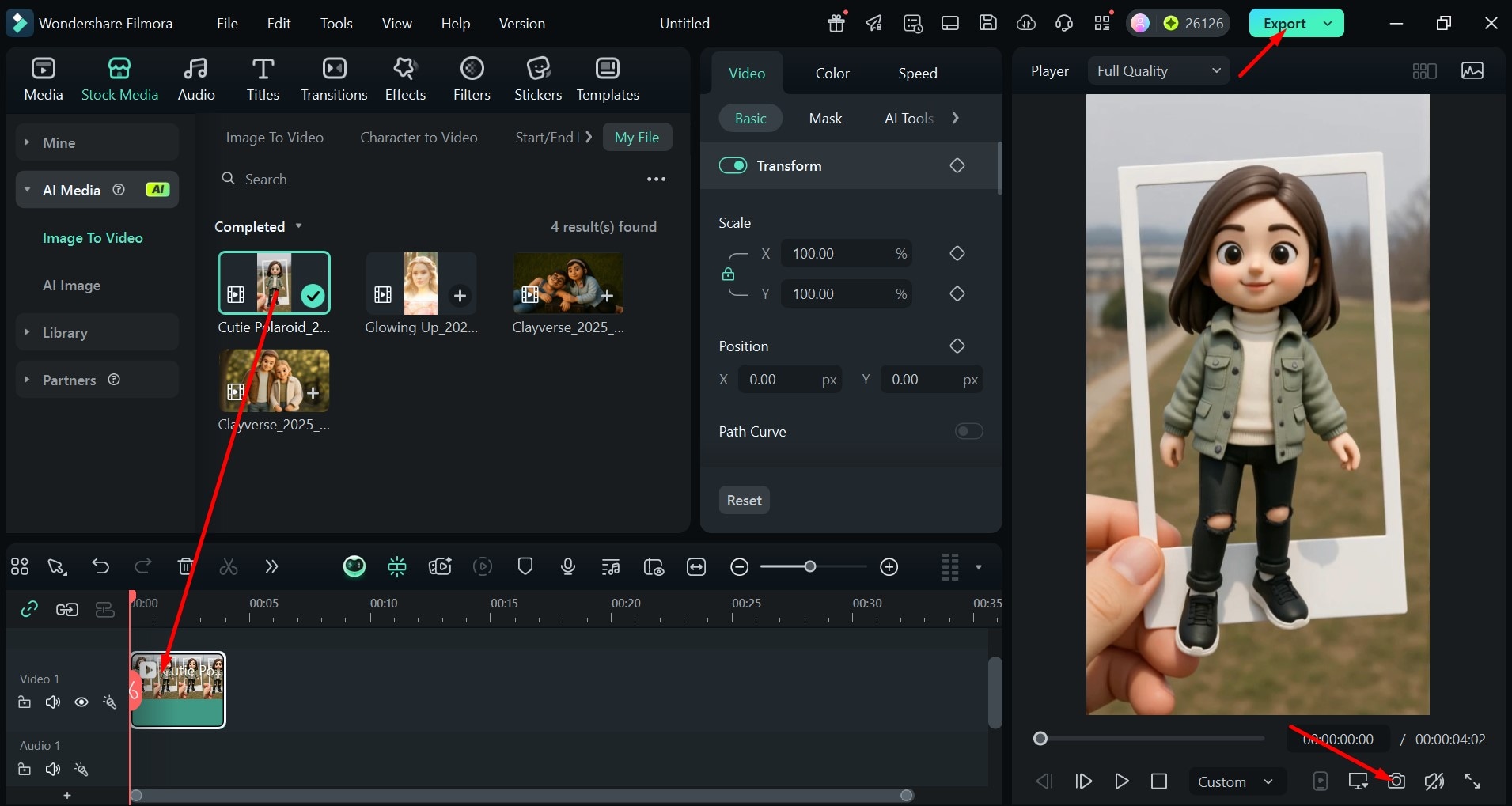The height and width of the screenshot is (806, 1512).
Task: Open the Custom aspect ratio dropdown
Action: point(1236,781)
